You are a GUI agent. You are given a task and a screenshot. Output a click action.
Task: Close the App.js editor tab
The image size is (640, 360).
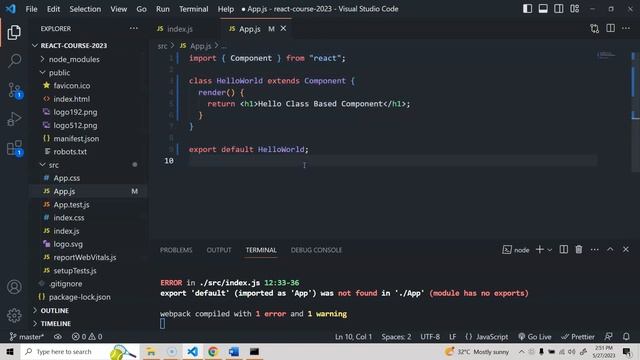click(283, 28)
